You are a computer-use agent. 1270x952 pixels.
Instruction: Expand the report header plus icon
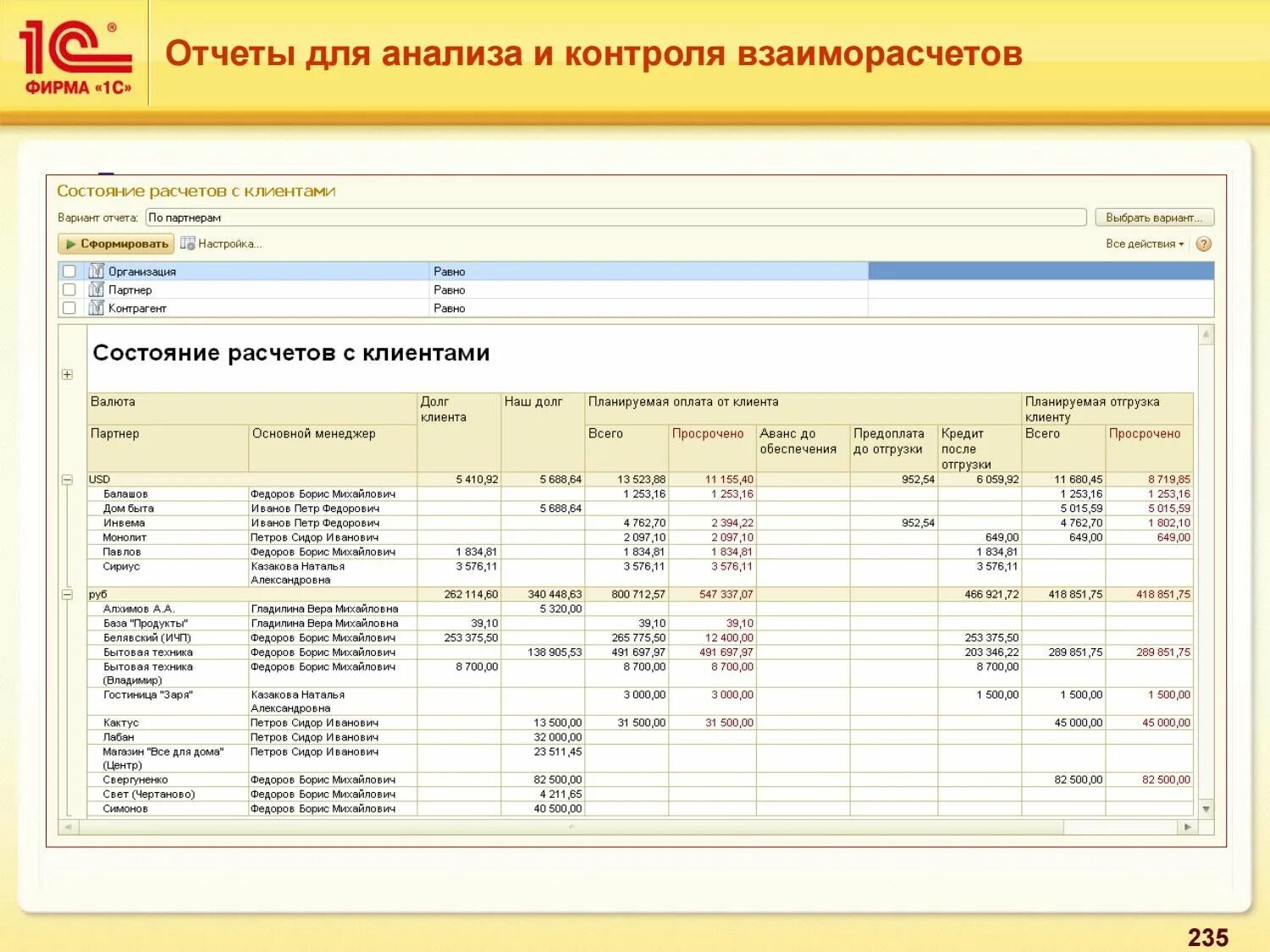(67, 375)
